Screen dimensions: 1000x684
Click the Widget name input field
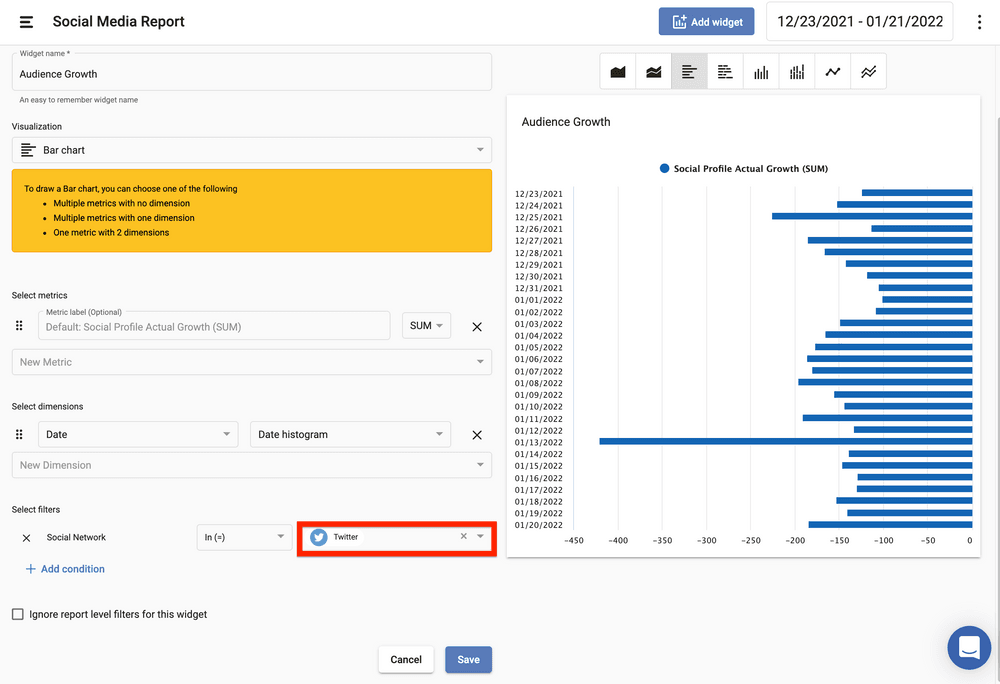point(251,74)
